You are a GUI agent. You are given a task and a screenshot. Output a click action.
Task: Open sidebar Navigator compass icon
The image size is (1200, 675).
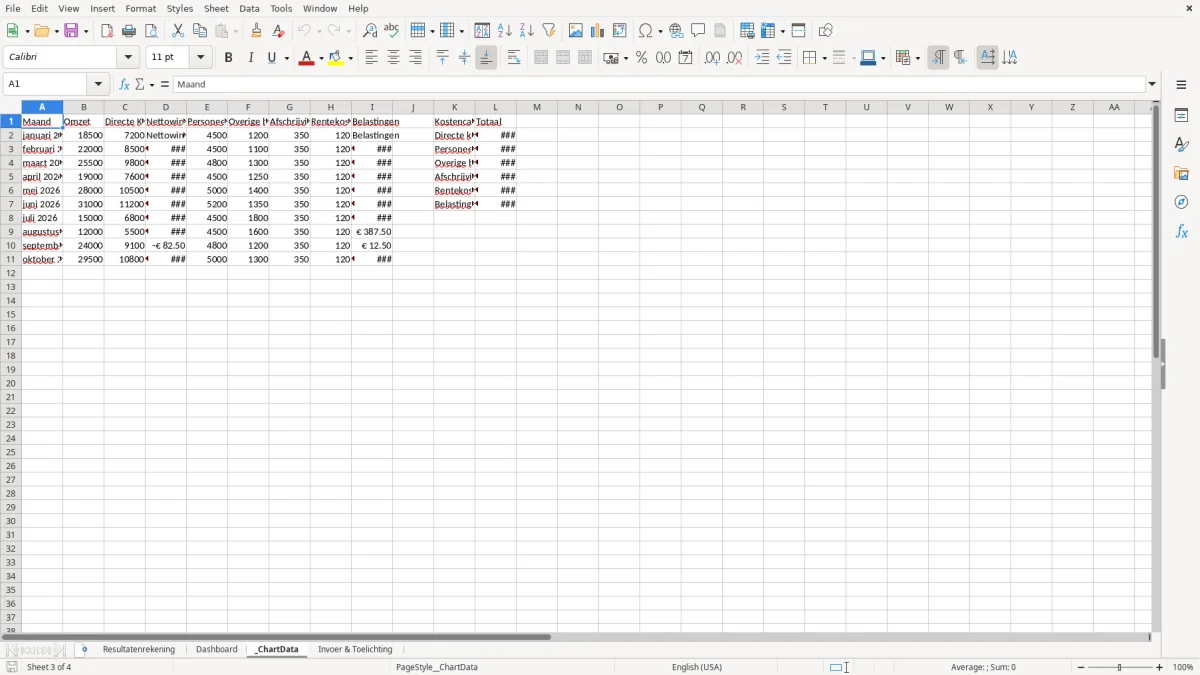(x=1181, y=202)
